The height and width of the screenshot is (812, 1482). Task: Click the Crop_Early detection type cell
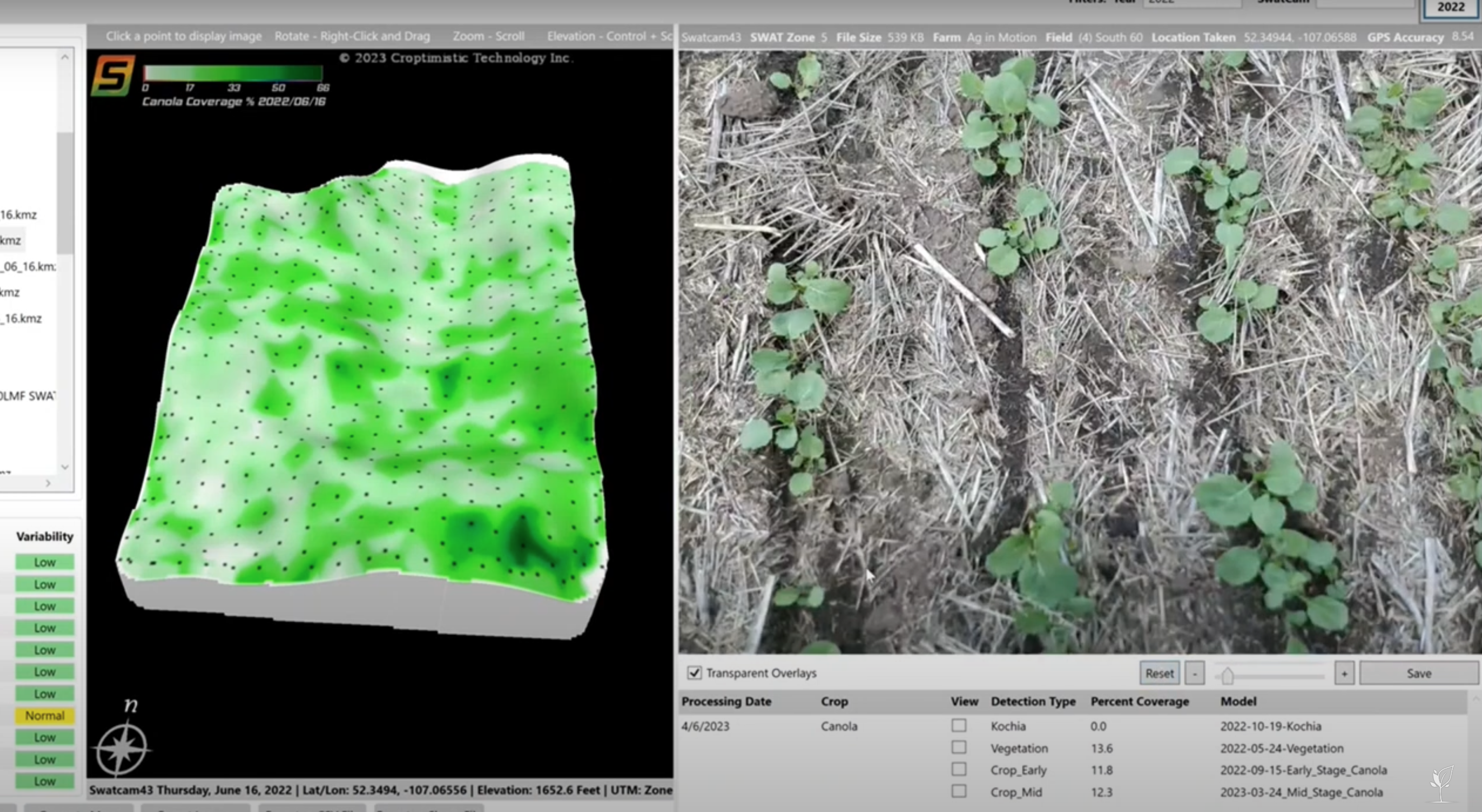(x=1018, y=770)
